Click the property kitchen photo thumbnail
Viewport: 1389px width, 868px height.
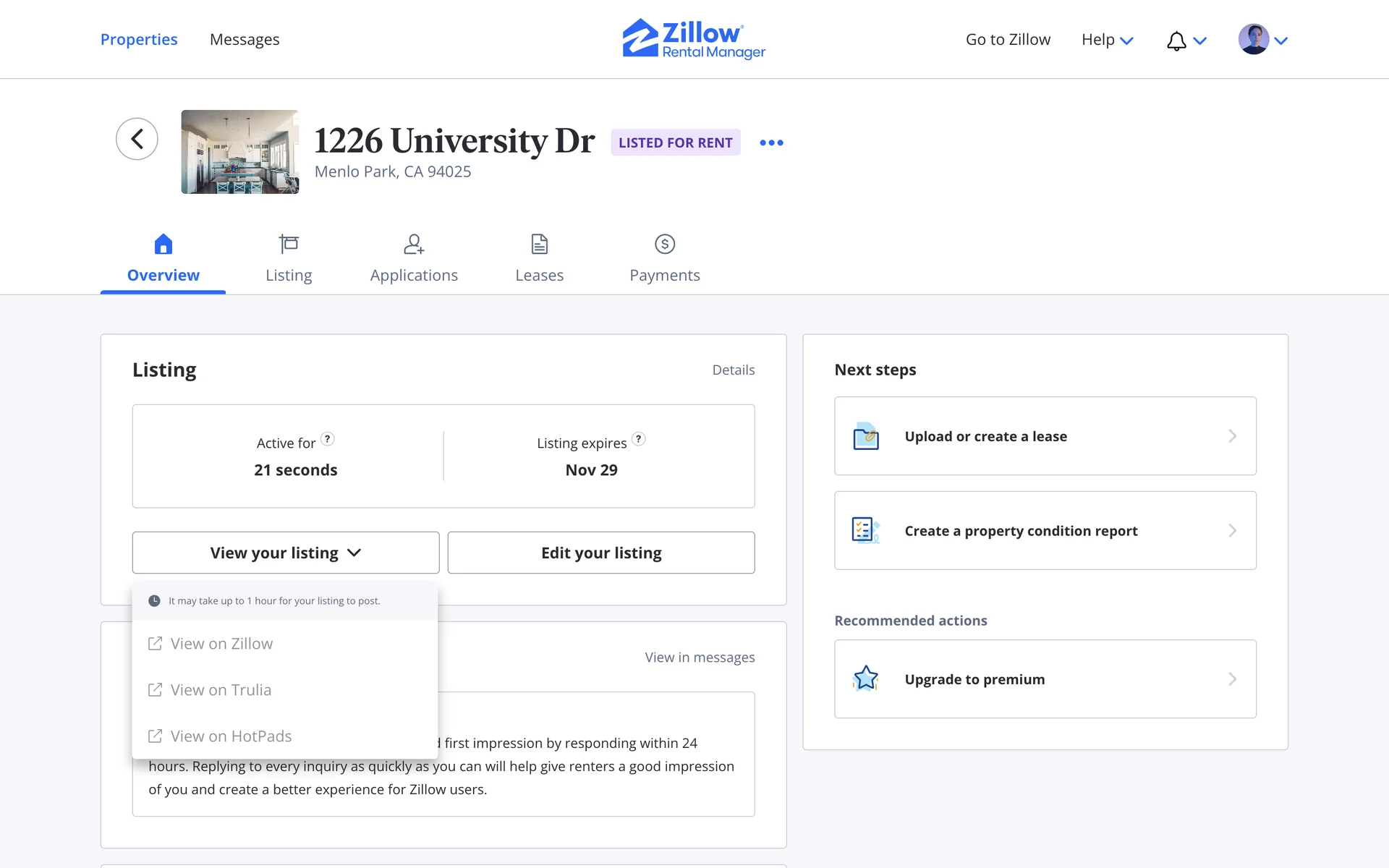[239, 152]
